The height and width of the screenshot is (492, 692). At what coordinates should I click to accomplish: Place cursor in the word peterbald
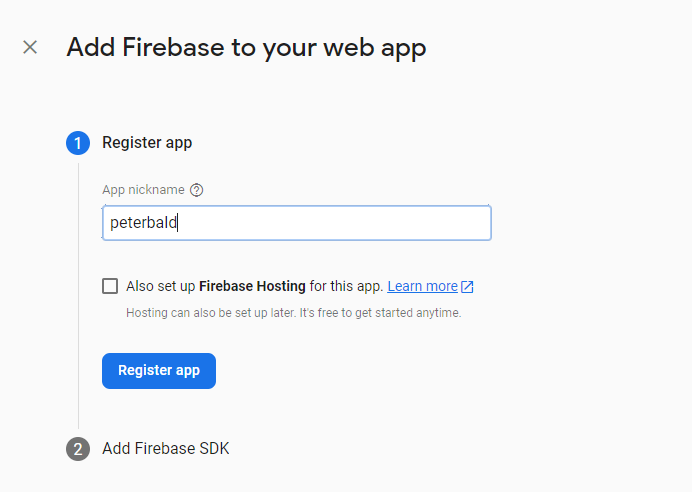(143, 222)
